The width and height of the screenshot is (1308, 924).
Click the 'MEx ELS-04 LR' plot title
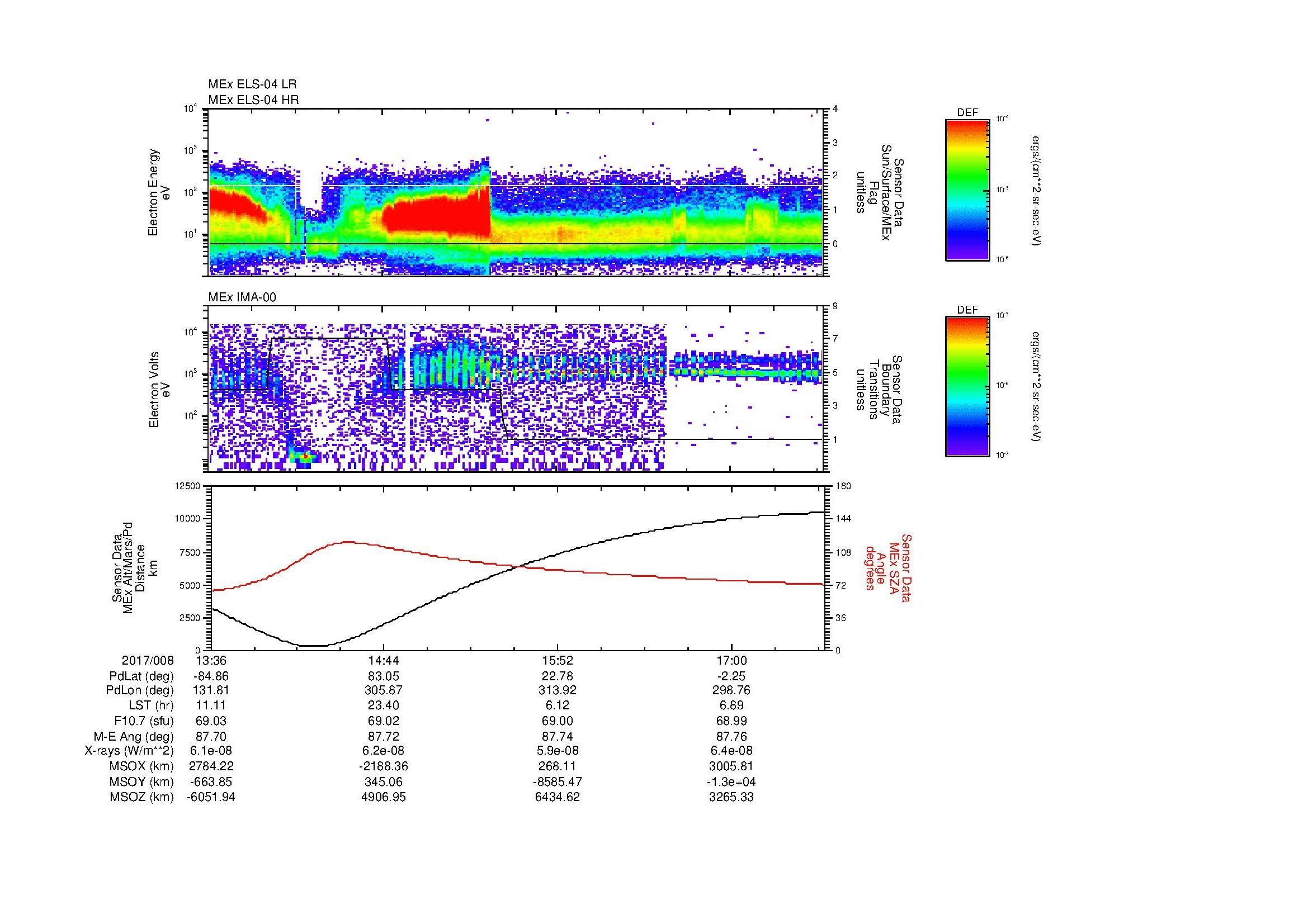252,84
